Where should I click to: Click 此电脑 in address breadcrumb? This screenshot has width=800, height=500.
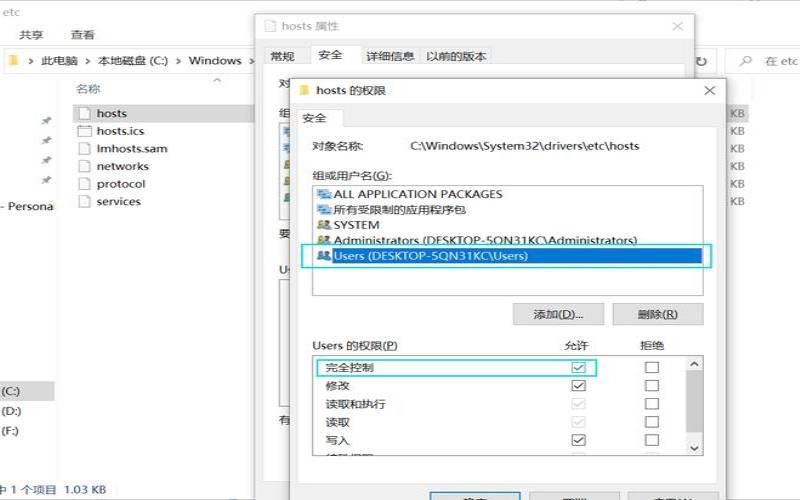point(59,61)
